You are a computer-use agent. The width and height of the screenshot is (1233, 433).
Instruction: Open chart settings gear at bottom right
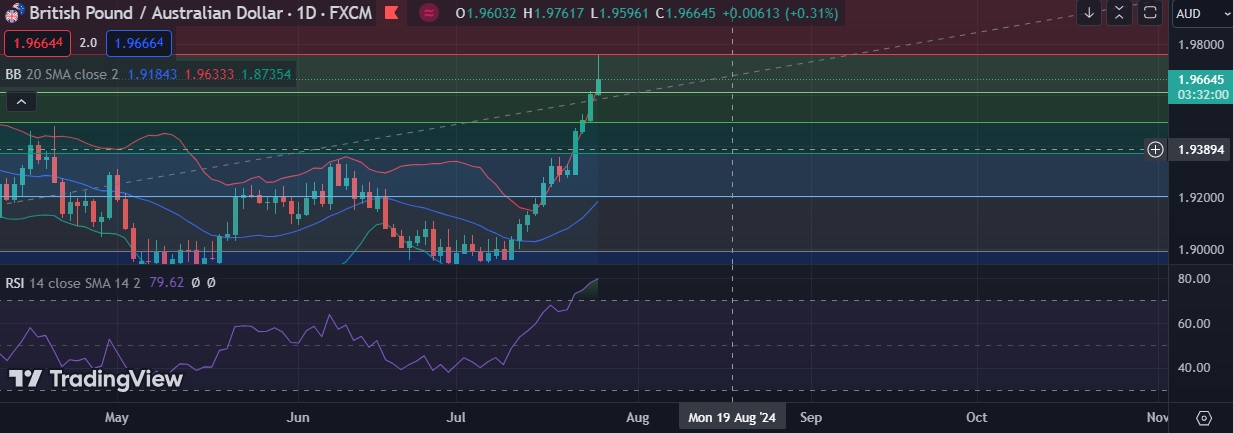click(x=1203, y=417)
